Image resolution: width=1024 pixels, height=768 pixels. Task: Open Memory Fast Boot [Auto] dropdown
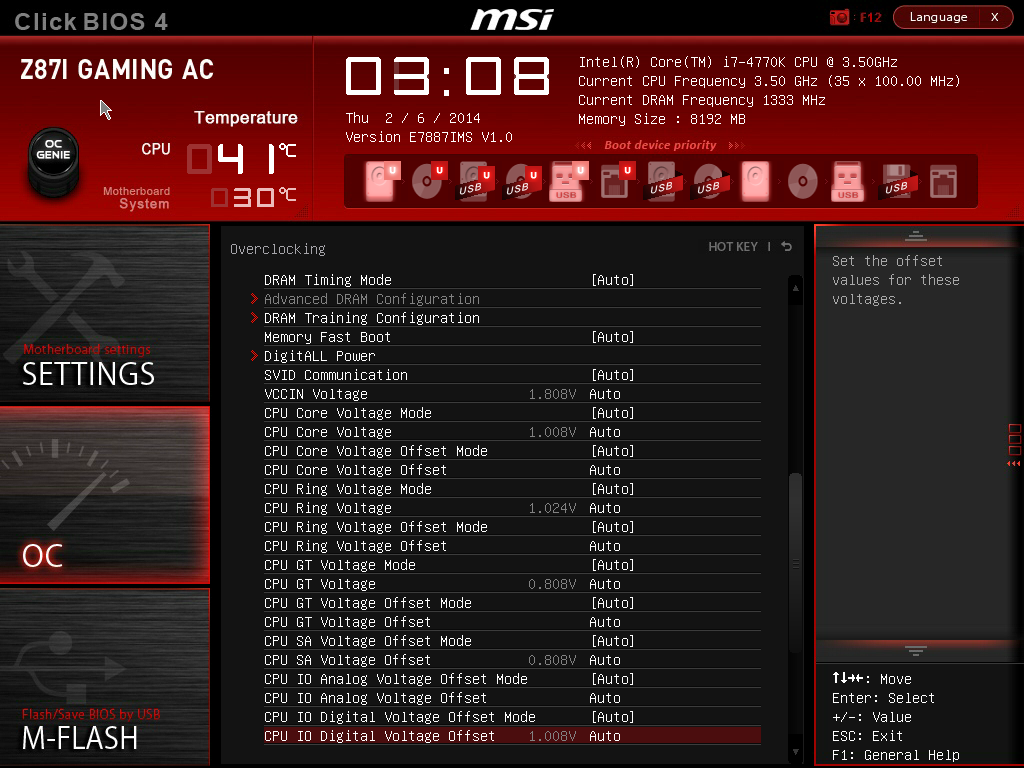point(613,337)
